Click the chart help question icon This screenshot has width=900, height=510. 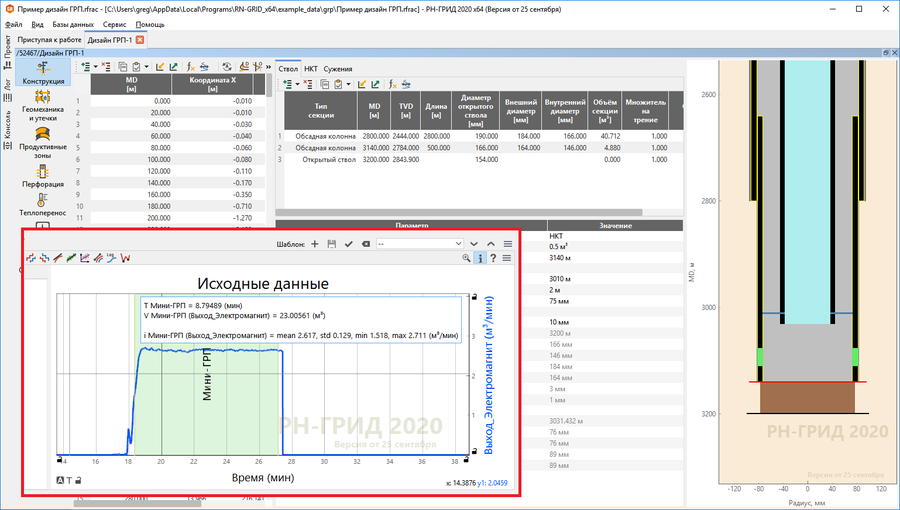tap(493, 258)
